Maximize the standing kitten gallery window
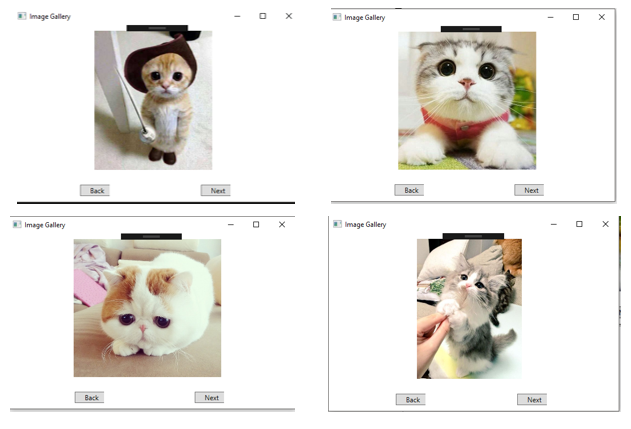Viewport: 631px width, 429px height. coord(579,224)
